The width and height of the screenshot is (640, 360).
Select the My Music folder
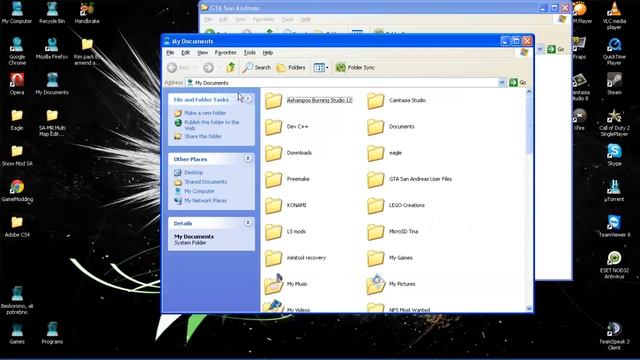click(x=286, y=284)
